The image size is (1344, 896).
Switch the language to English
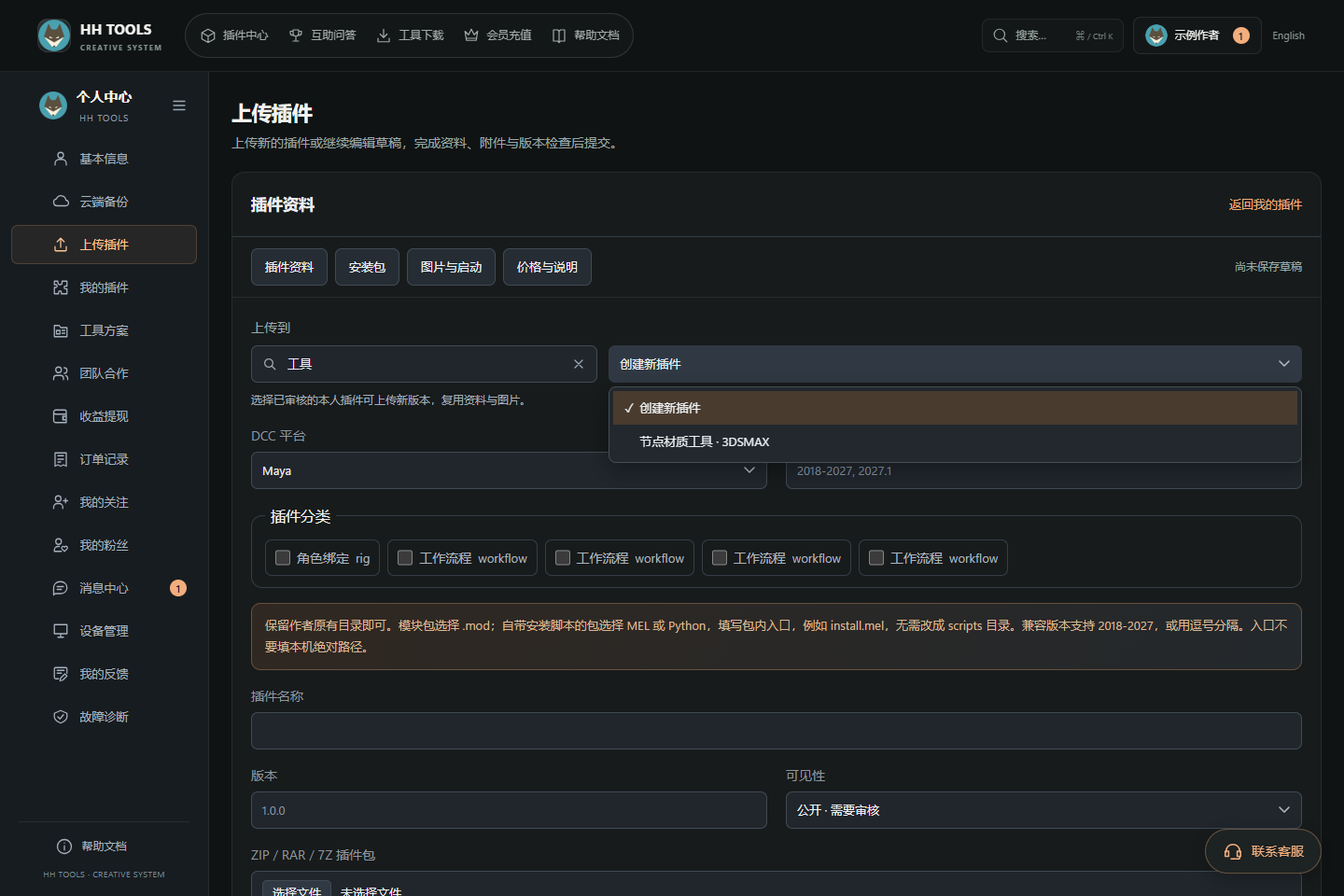pos(1288,35)
